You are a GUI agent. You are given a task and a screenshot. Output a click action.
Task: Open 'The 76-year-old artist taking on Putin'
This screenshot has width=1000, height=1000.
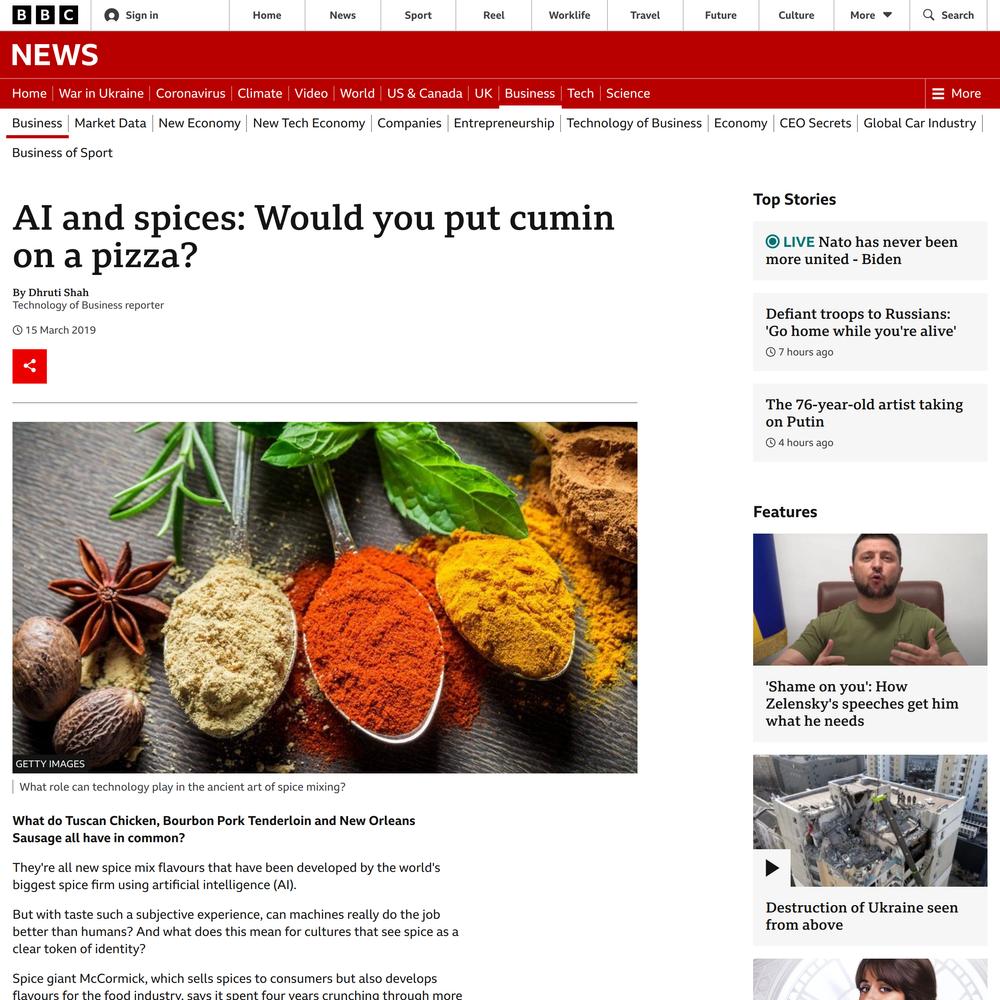[x=864, y=413]
